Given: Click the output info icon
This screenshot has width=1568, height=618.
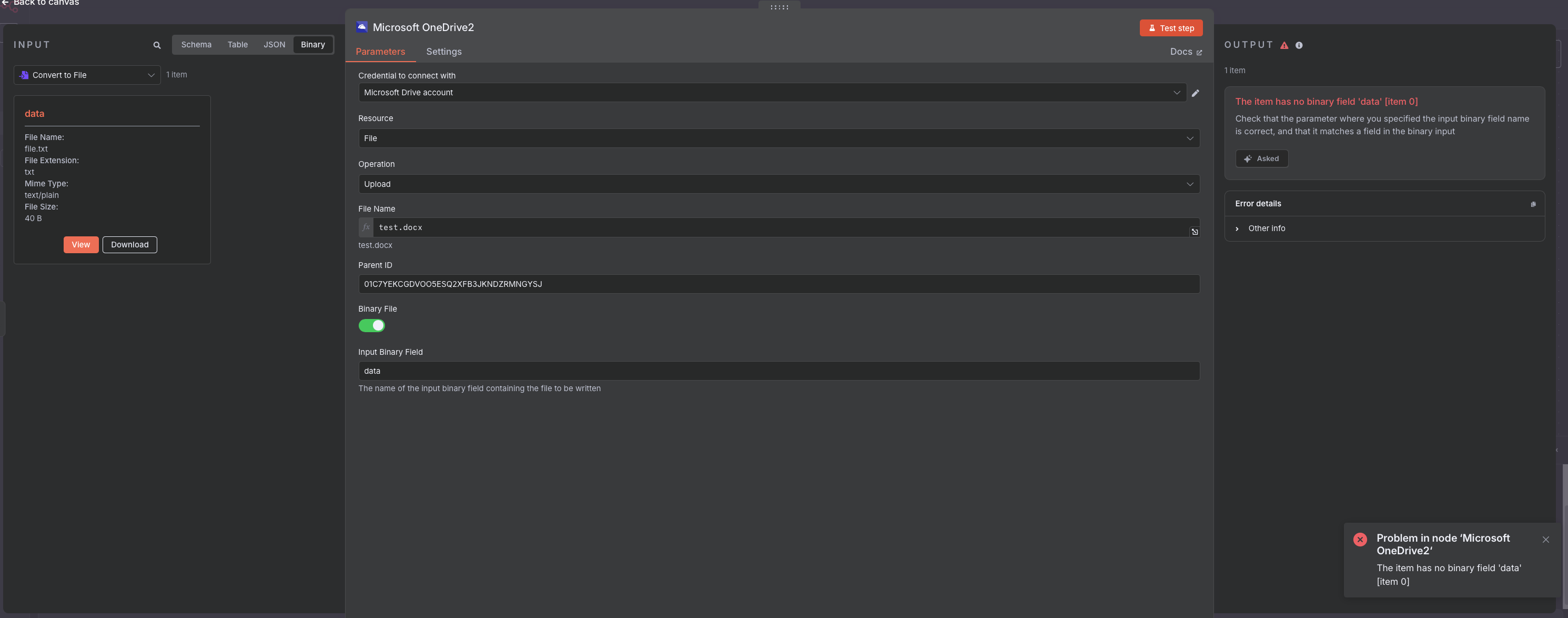Looking at the screenshot, I should [1299, 45].
